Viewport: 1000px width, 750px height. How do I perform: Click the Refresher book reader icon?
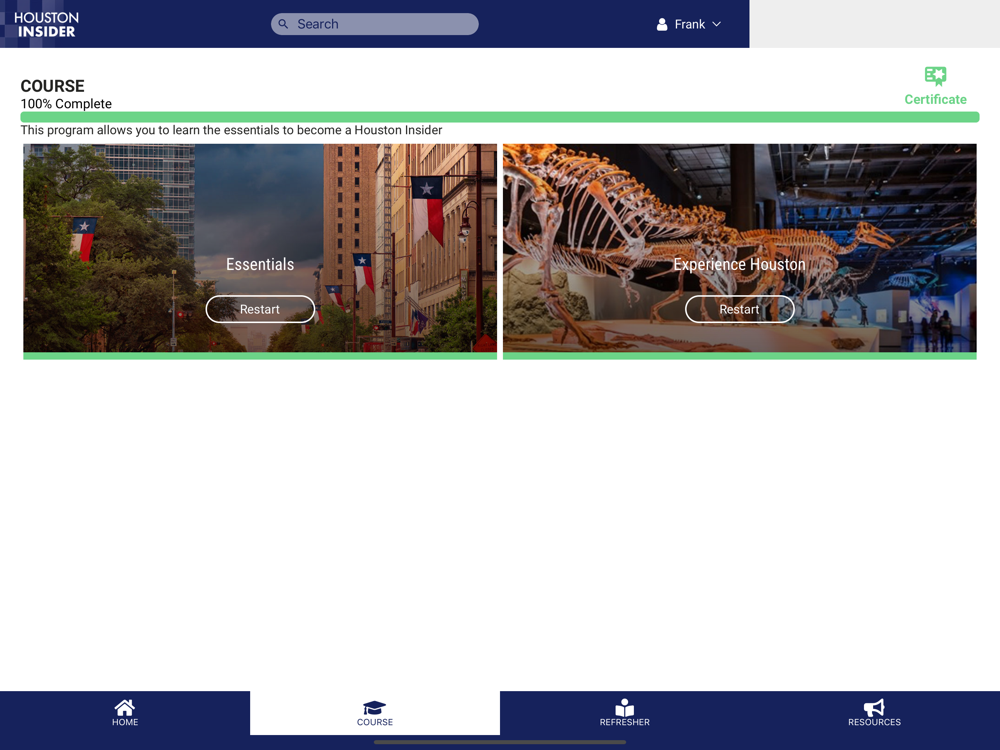point(624,707)
